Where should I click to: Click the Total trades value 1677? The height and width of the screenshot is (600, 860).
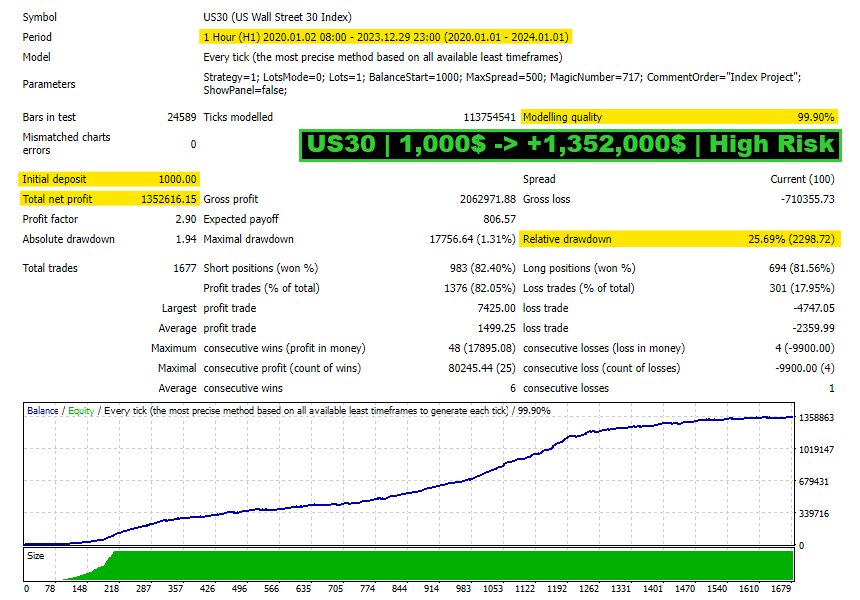185,268
